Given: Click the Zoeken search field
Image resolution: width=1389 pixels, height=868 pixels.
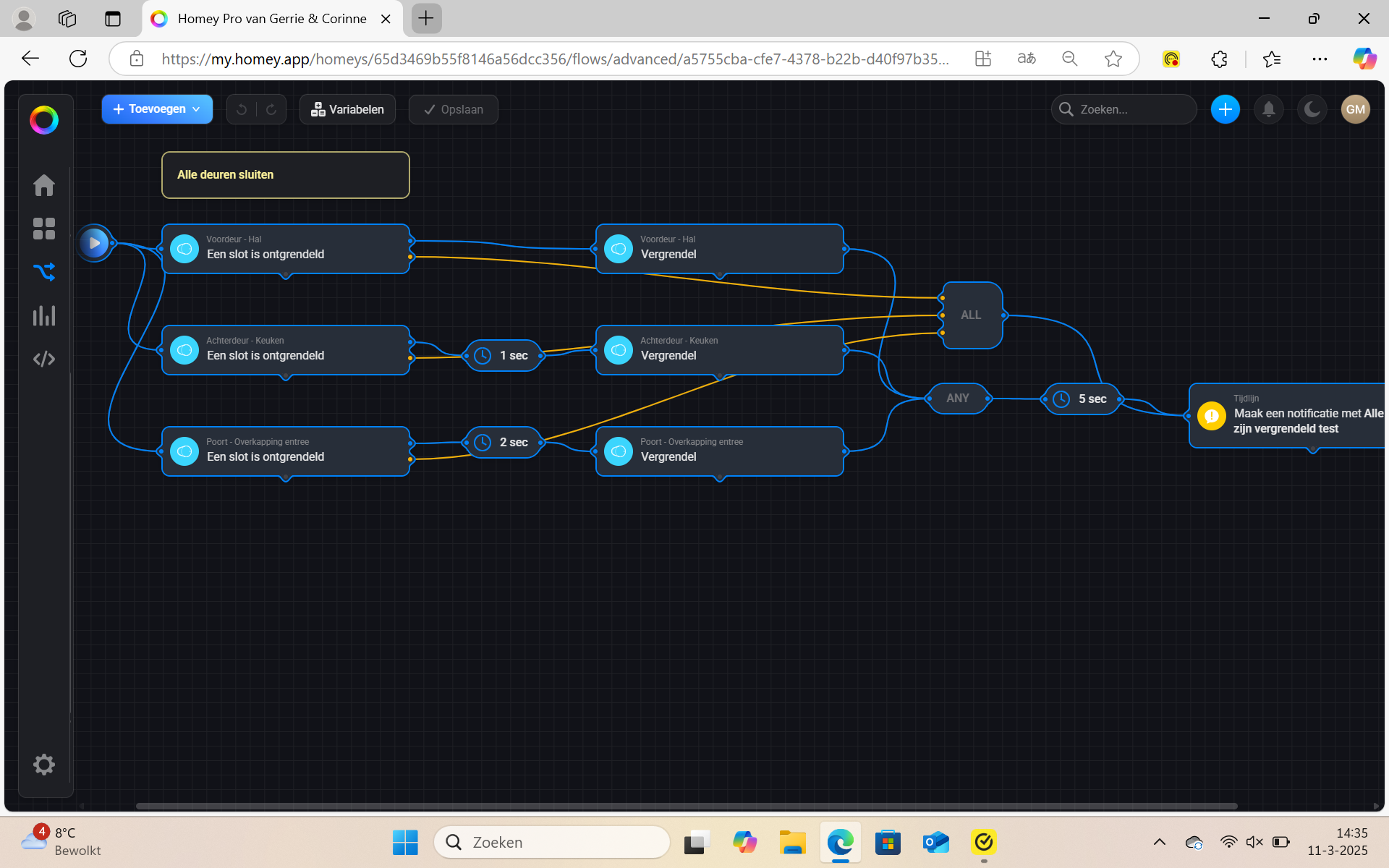Looking at the screenshot, I should pos(1123,109).
